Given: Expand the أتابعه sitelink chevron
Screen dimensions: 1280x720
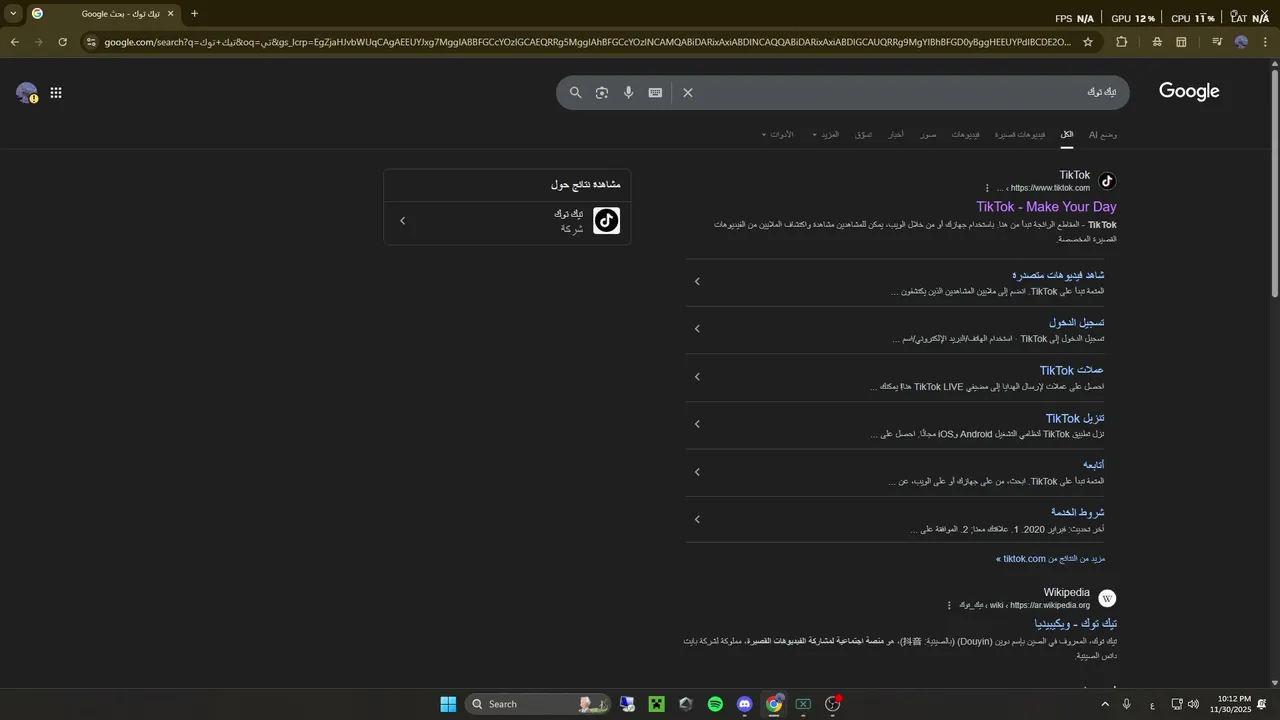Looking at the screenshot, I should click(x=698, y=472).
